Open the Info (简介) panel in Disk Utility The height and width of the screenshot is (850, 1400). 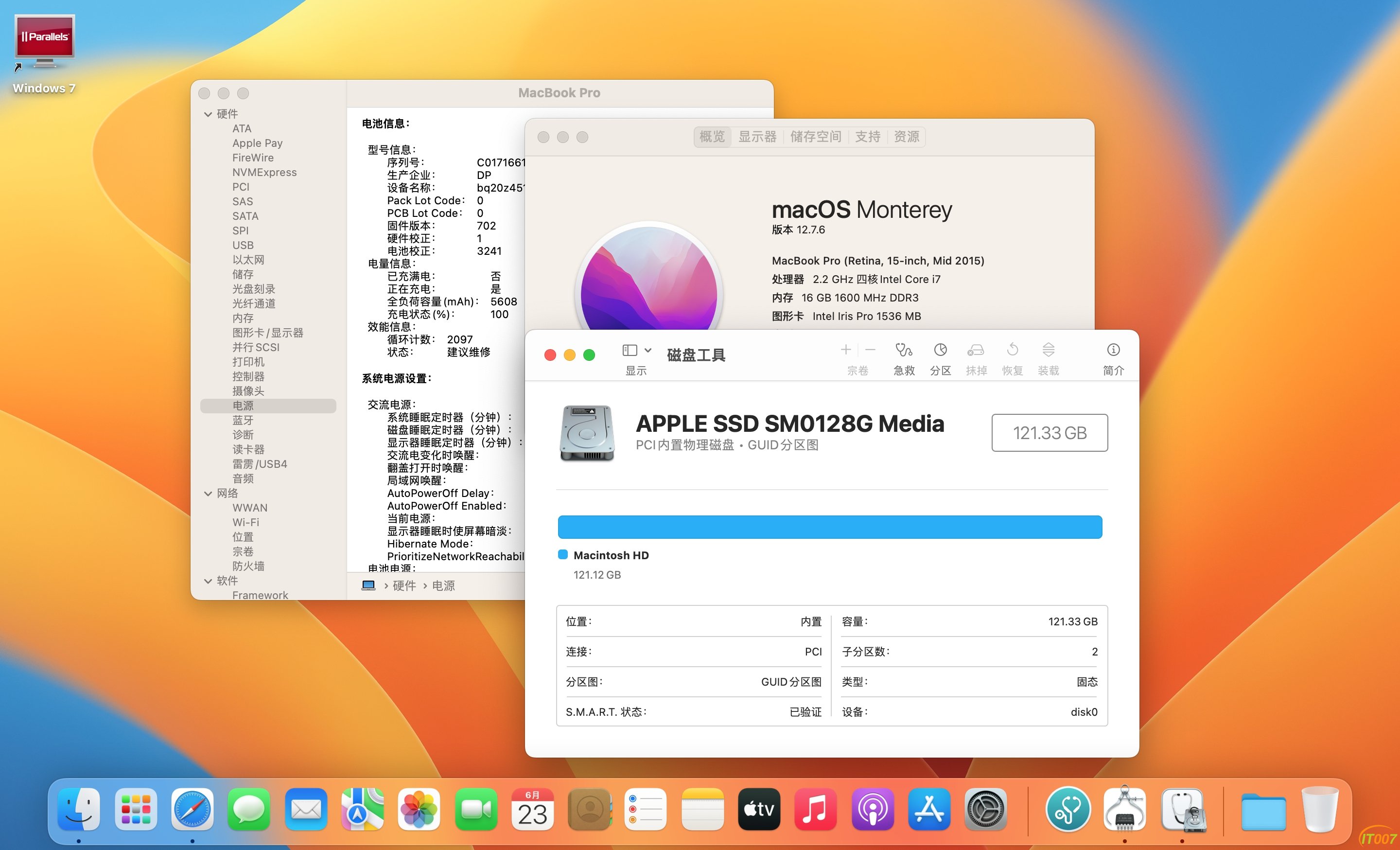[1113, 350]
